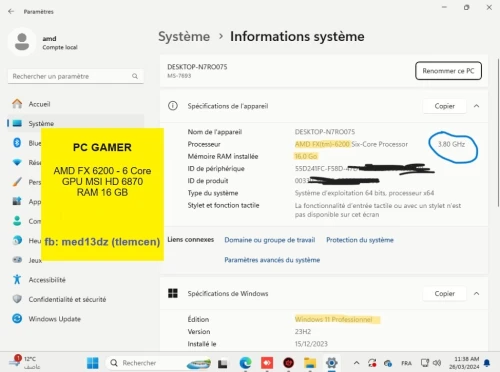Click the Jeux controller icon in the sidebar

(x=17, y=260)
